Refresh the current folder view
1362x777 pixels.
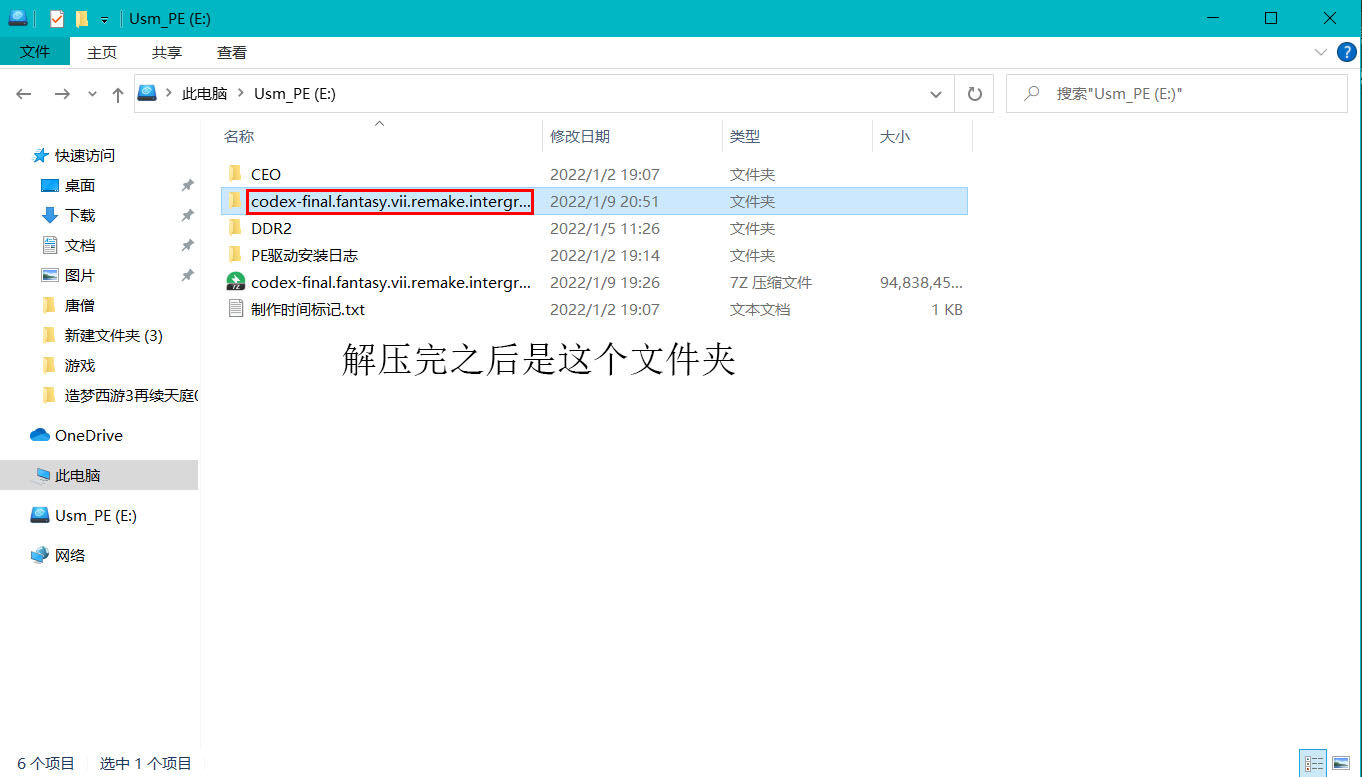(974, 94)
